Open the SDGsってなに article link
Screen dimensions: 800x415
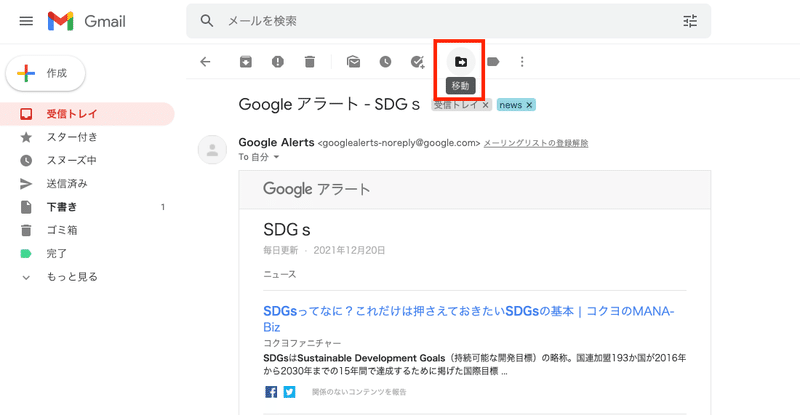click(468, 319)
